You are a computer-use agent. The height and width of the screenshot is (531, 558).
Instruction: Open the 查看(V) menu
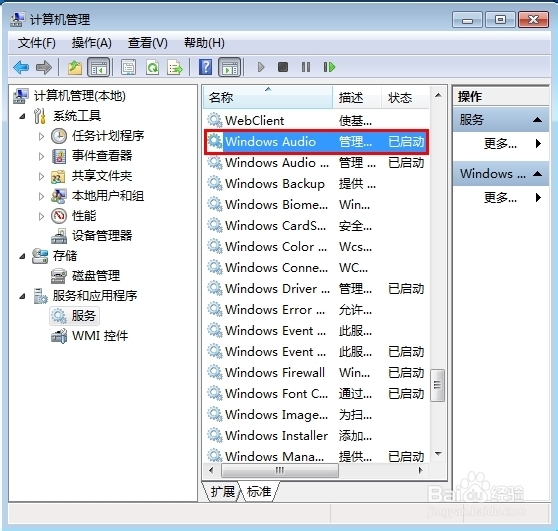click(x=148, y=43)
